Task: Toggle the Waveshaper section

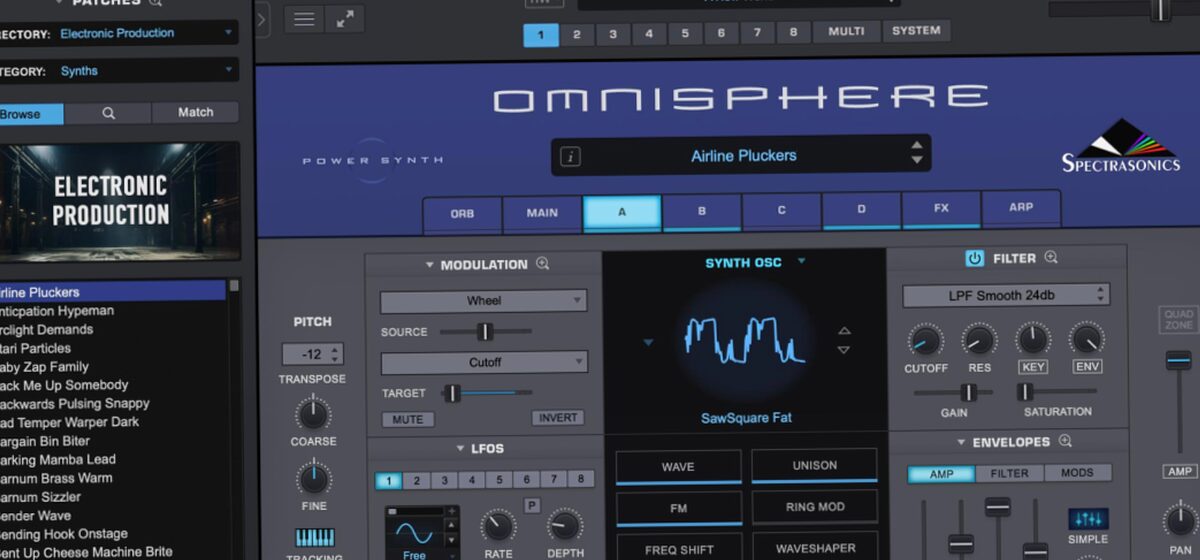Action: pyautogui.click(x=815, y=547)
